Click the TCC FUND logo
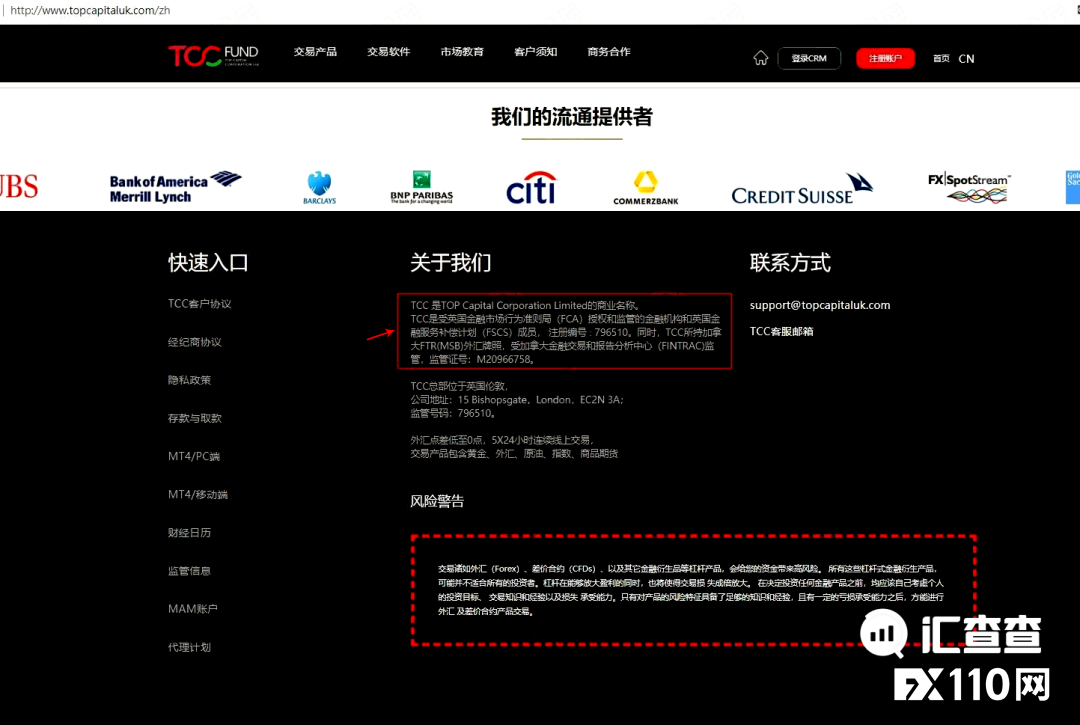1080x725 pixels. click(x=213, y=55)
